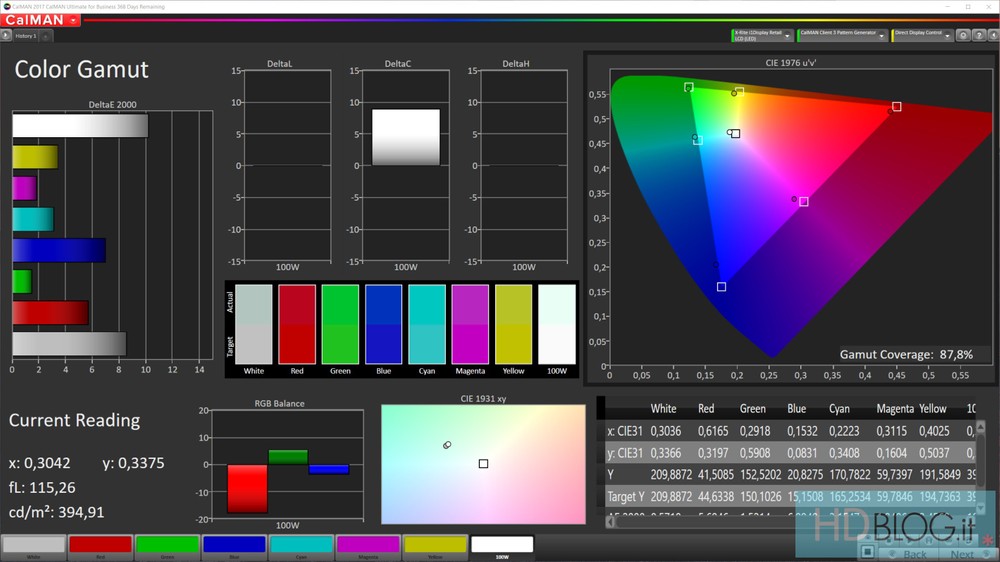The image size is (1000, 562).
Task: Select the Green pattern swatch in bottom strip
Action: [x=167, y=546]
